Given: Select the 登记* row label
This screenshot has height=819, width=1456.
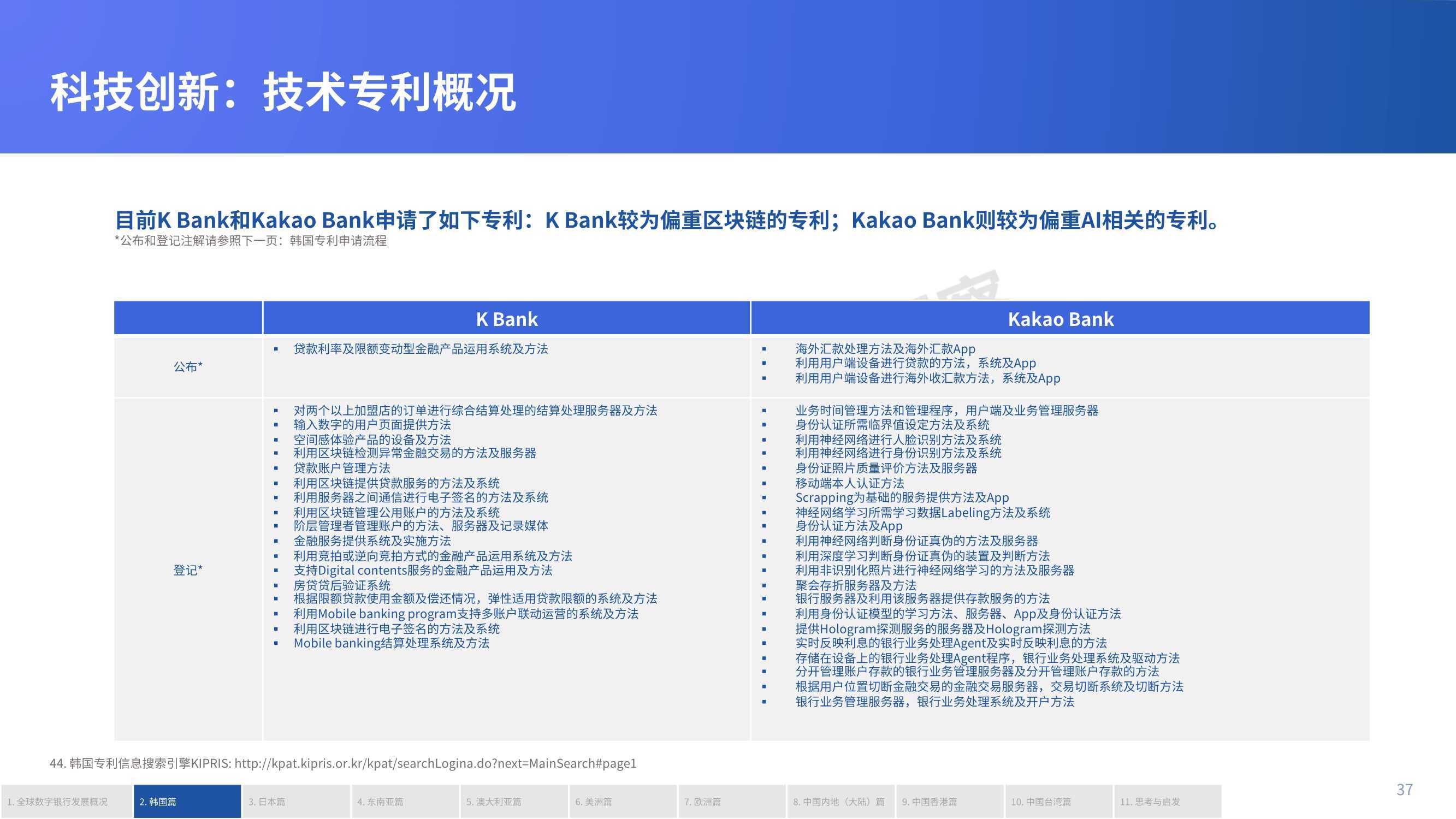Looking at the screenshot, I should point(188,569).
